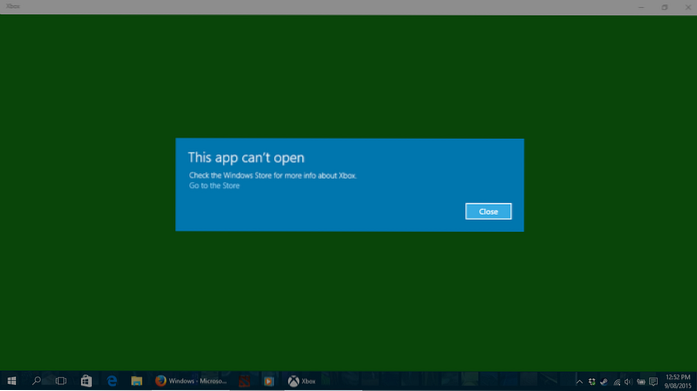Open the media player taskbar icon
This screenshot has width=697, height=391.
click(x=268, y=381)
